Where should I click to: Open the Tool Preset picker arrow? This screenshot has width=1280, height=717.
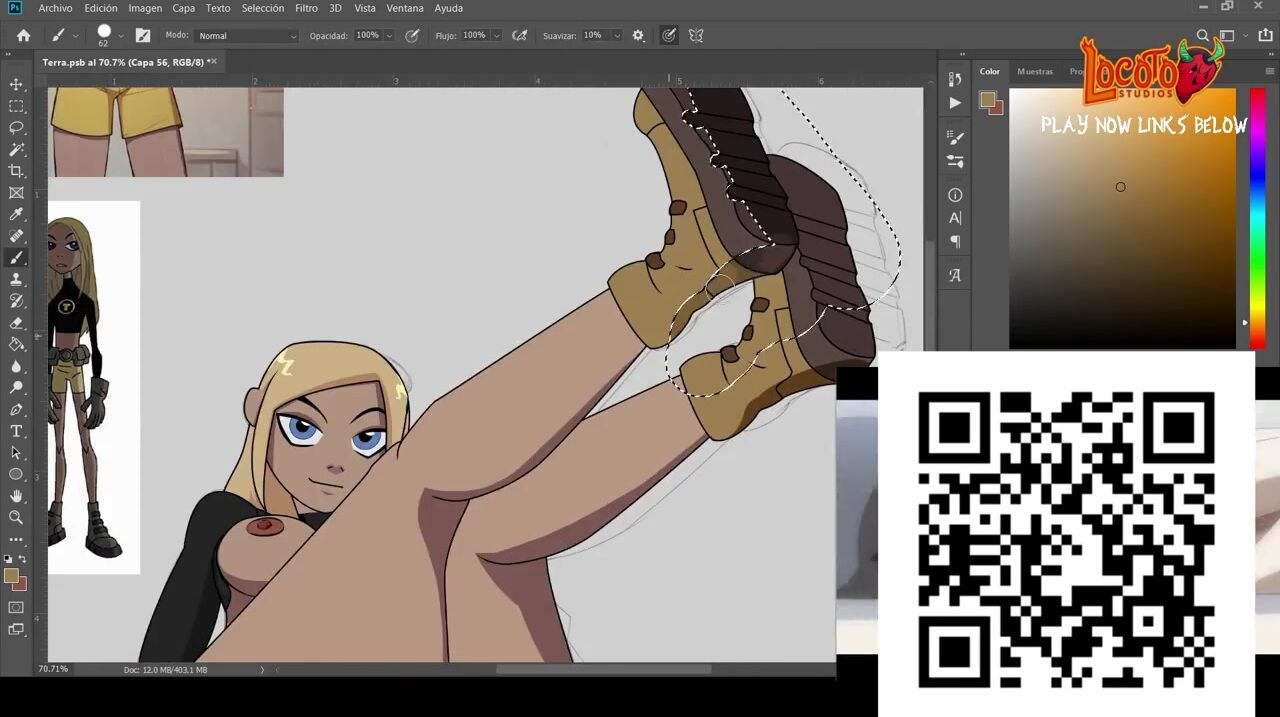pyautogui.click(x=75, y=36)
